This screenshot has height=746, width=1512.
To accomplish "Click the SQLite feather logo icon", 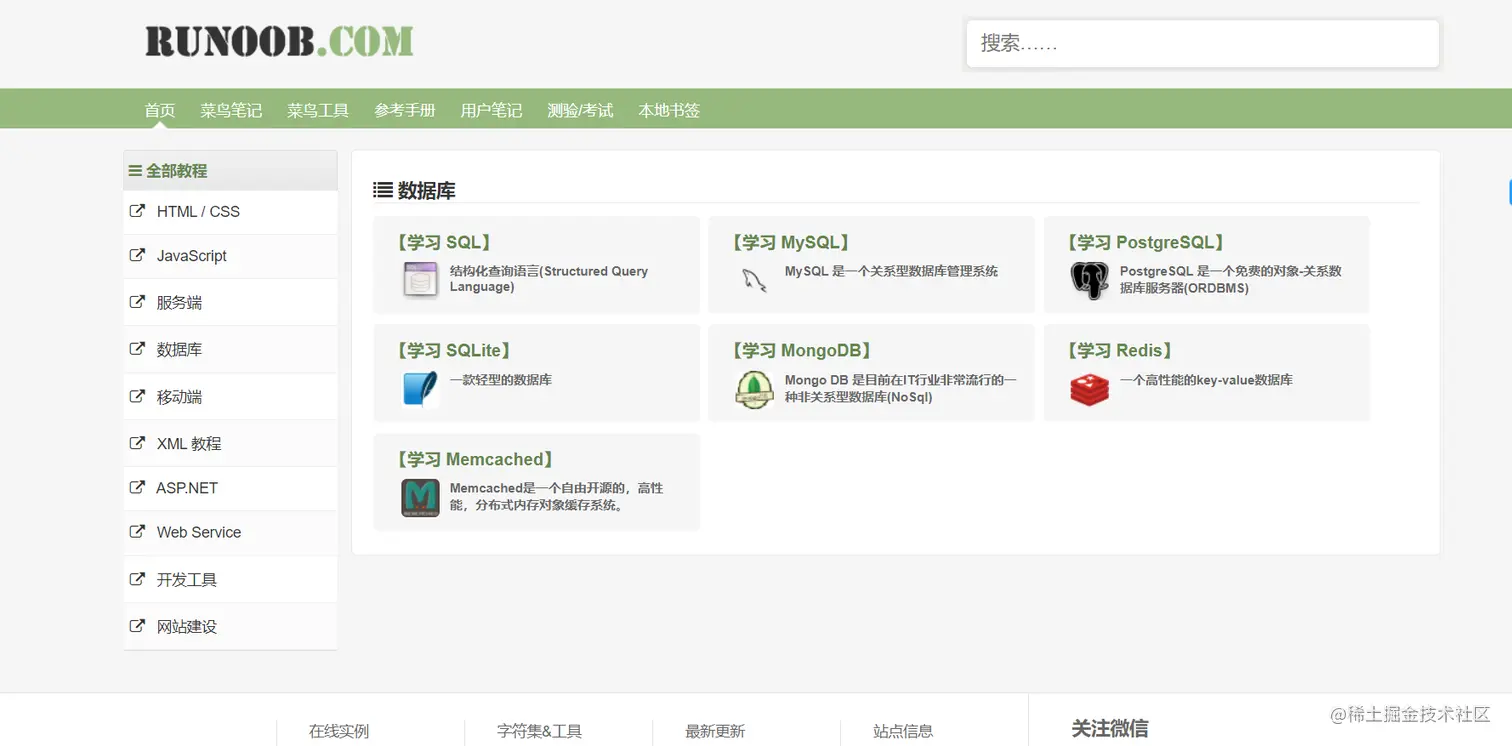I will pyautogui.click(x=420, y=388).
